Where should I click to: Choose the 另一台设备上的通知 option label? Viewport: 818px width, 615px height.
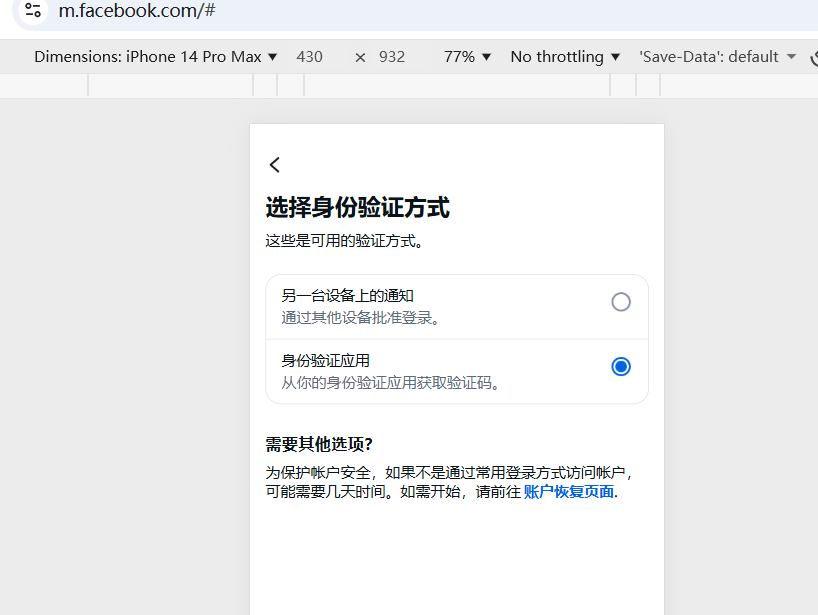[347, 296]
